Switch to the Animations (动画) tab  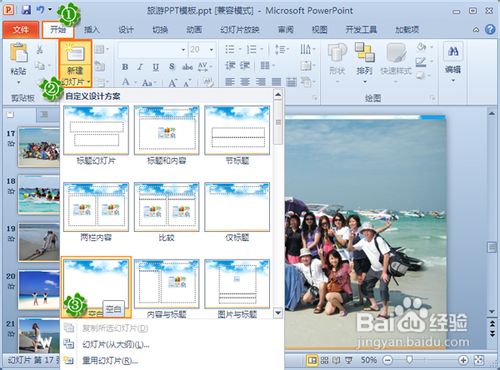(194, 30)
